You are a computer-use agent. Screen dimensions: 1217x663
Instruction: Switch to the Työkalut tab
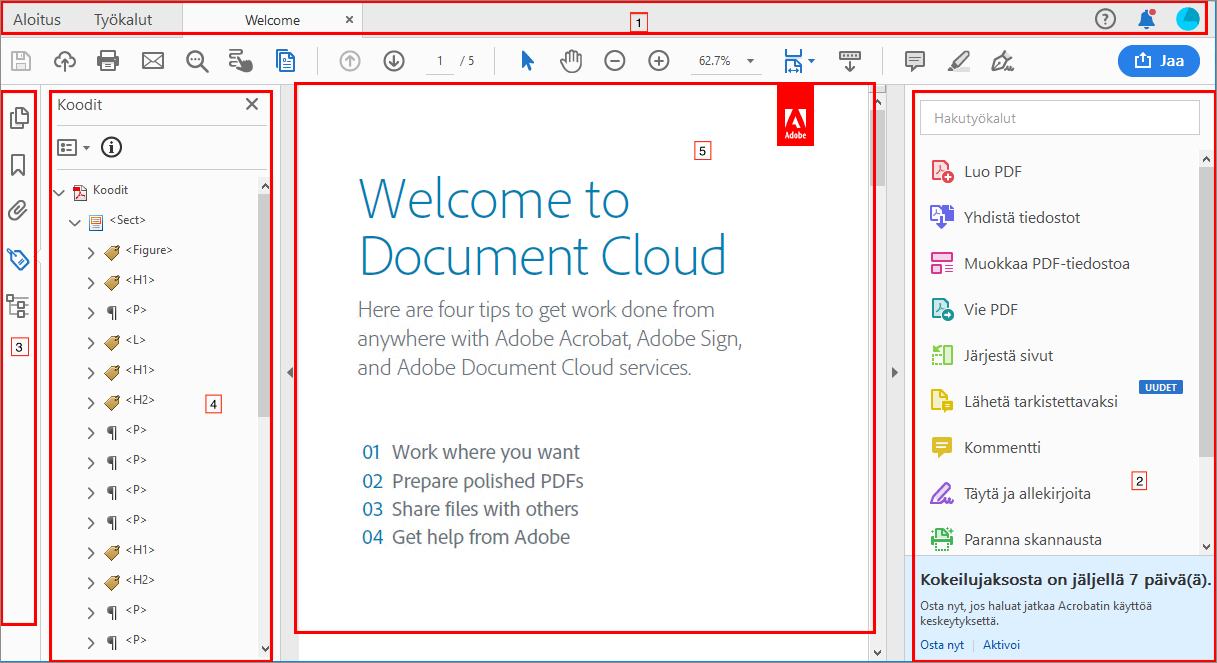click(x=122, y=19)
